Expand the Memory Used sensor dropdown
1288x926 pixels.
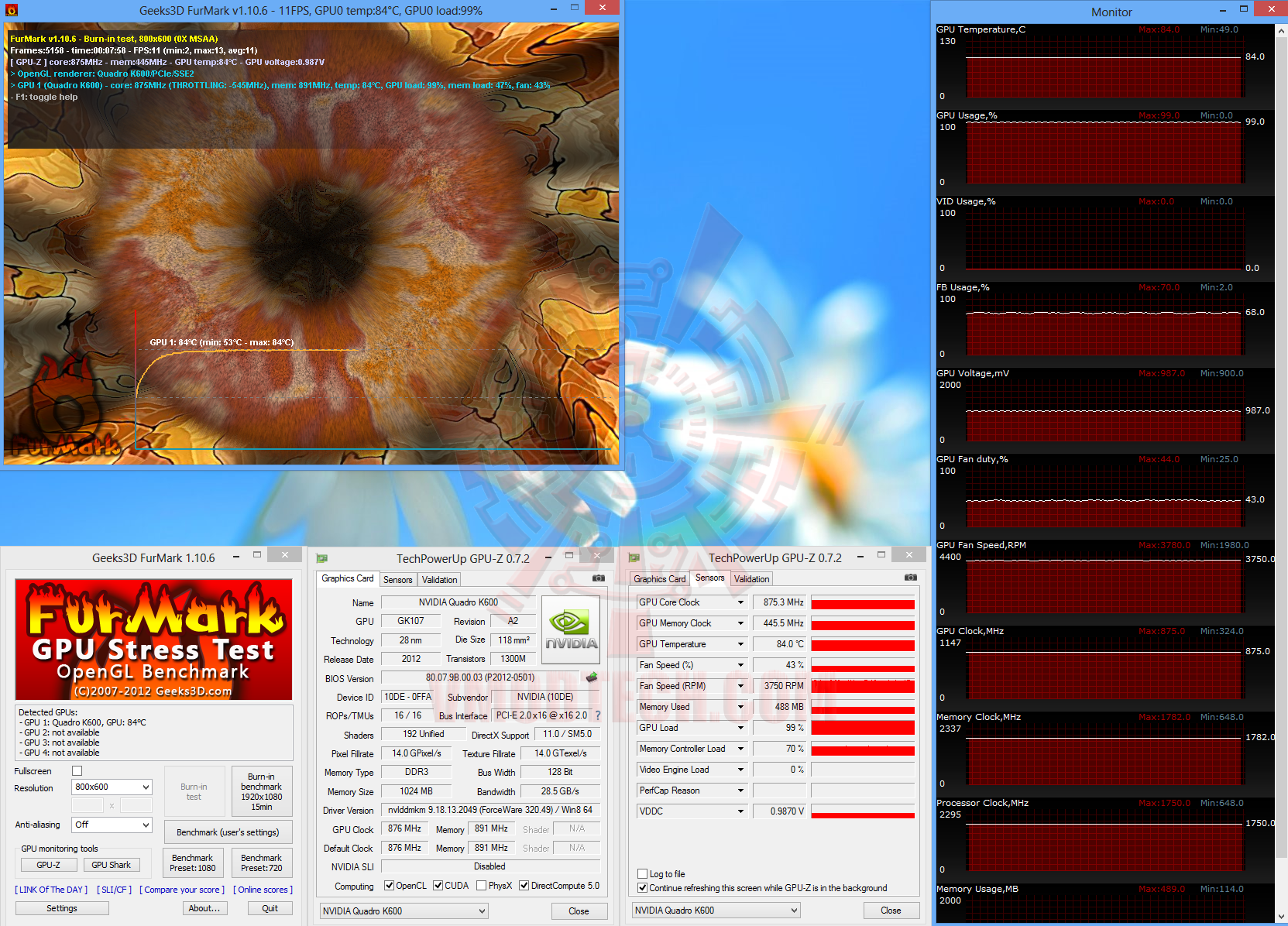[740, 707]
